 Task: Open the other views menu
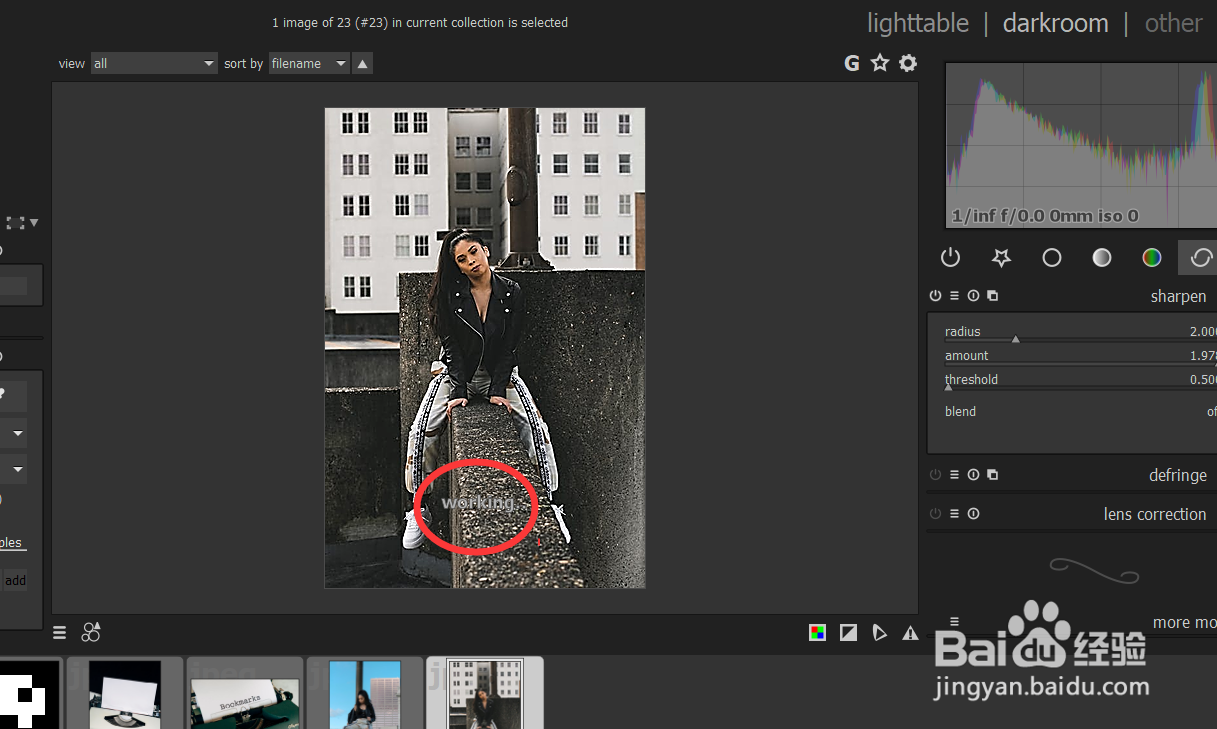pos(1174,23)
